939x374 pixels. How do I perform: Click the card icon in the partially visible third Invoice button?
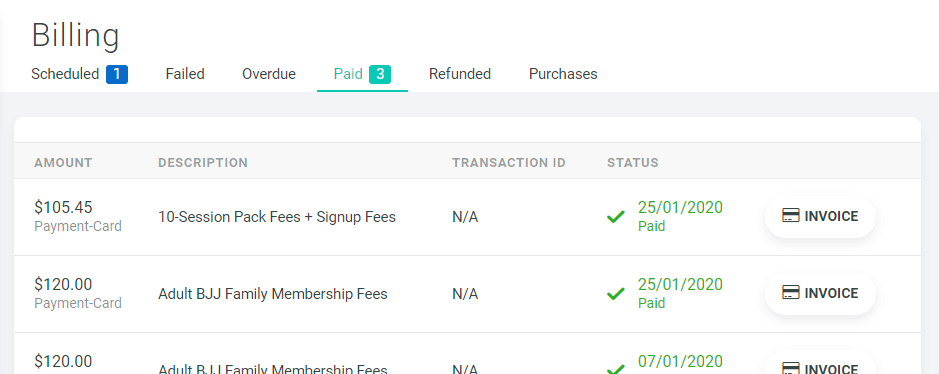click(x=790, y=368)
